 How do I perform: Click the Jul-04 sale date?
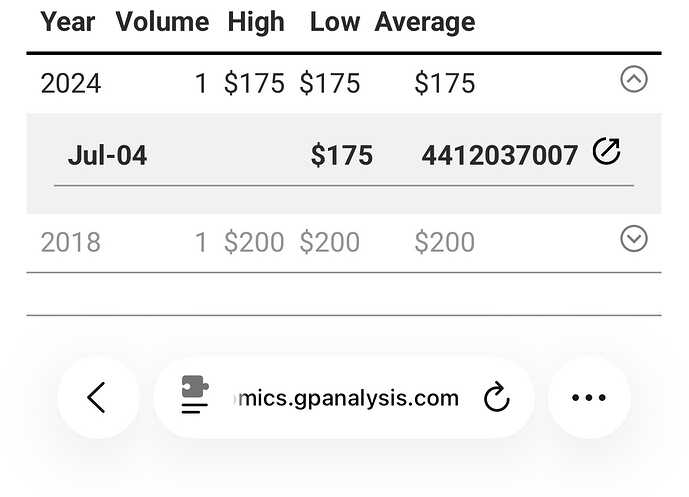107,155
